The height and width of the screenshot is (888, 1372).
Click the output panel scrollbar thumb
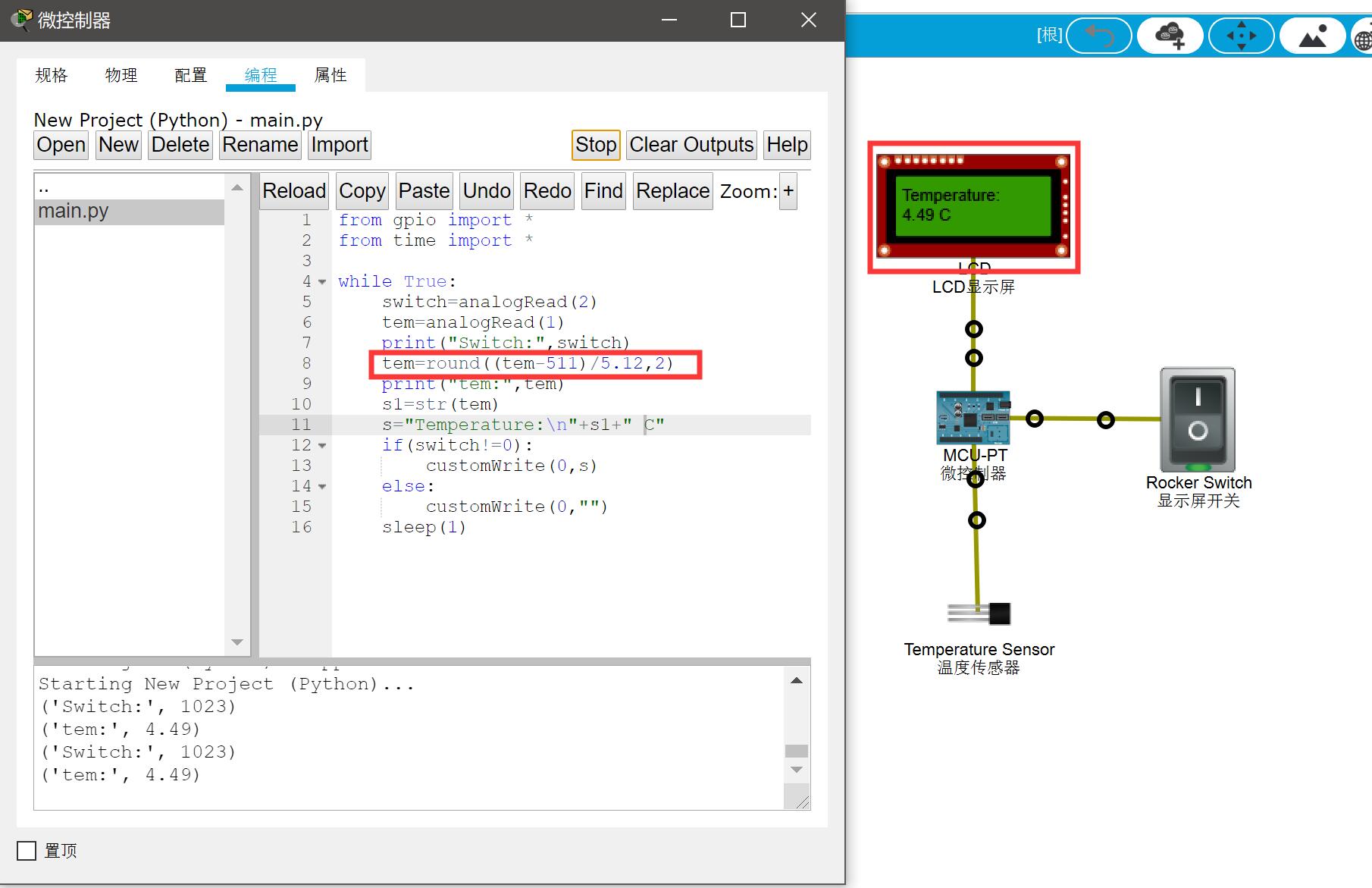coord(797,751)
